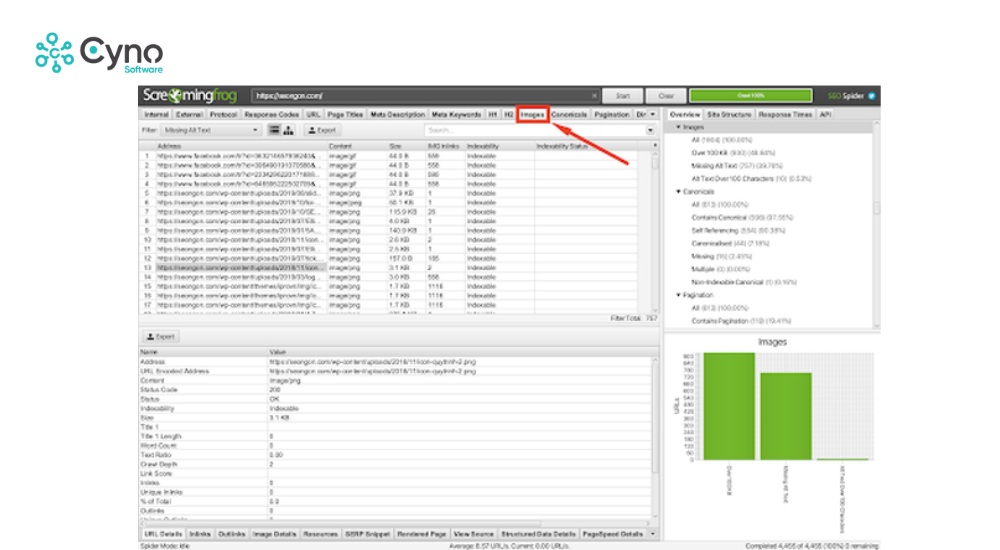Open the Filter dropdown showing Missing Alt Text

[211, 130]
